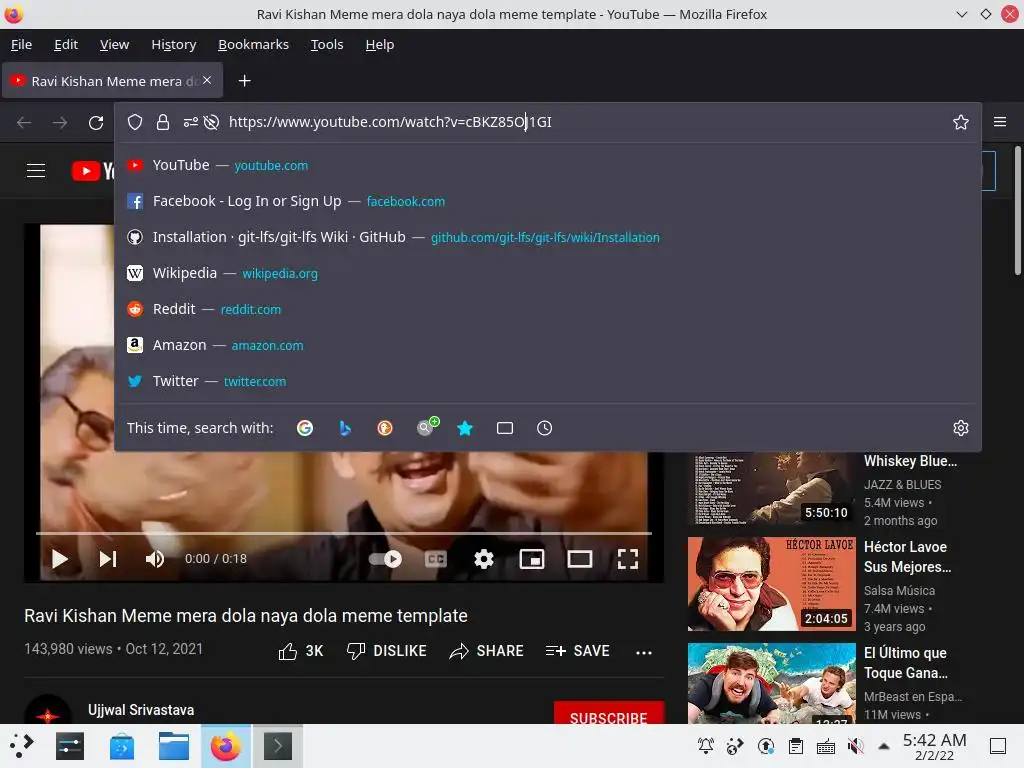Search in open tabs shortcut
The width and height of the screenshot is (1024, 768).
pos(505,428)
